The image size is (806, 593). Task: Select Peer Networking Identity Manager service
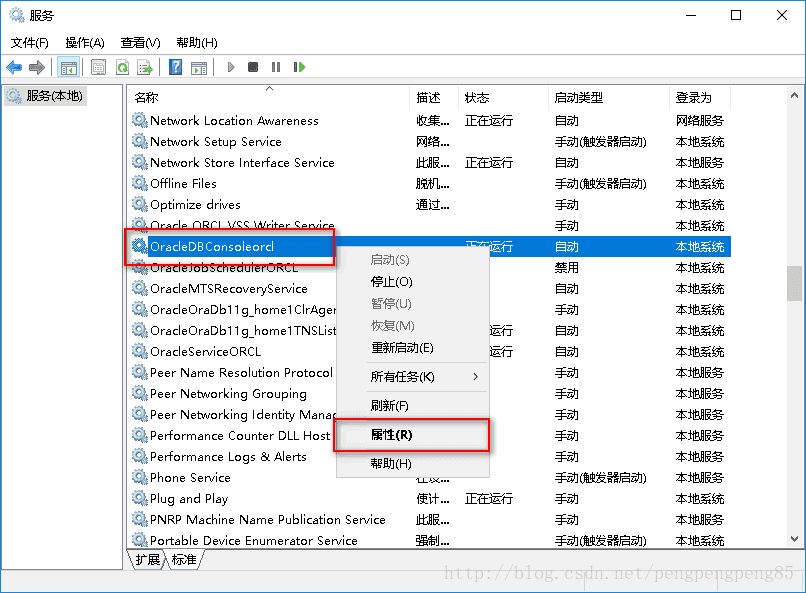point(243,415)
